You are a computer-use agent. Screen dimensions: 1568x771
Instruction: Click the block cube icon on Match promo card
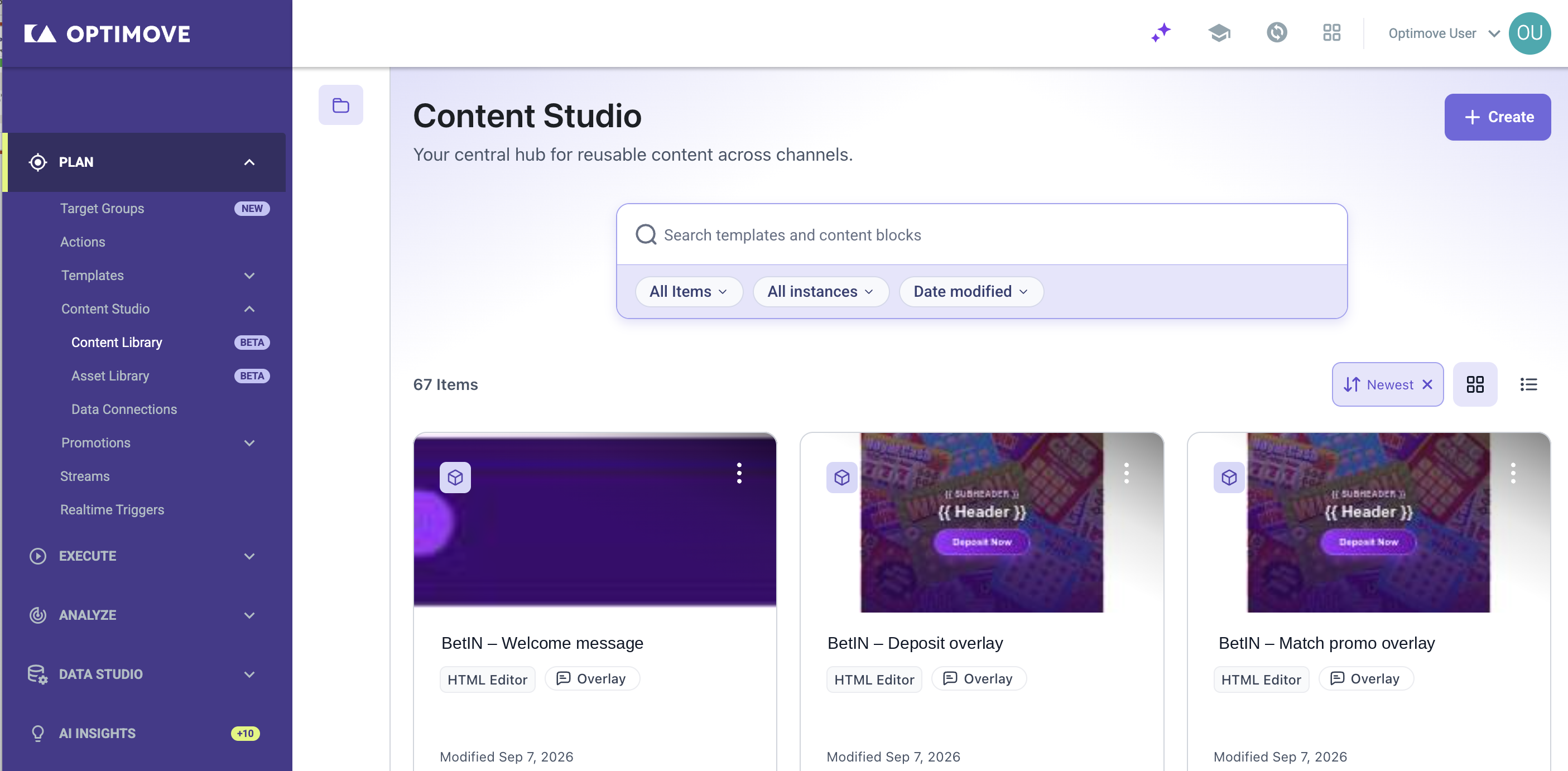tap(1229, 478)
